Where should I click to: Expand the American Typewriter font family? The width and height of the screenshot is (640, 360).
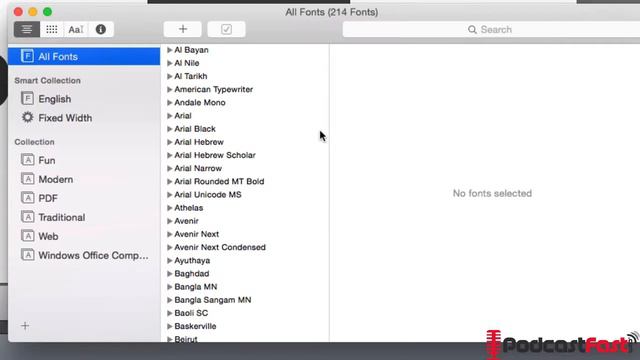169,89
